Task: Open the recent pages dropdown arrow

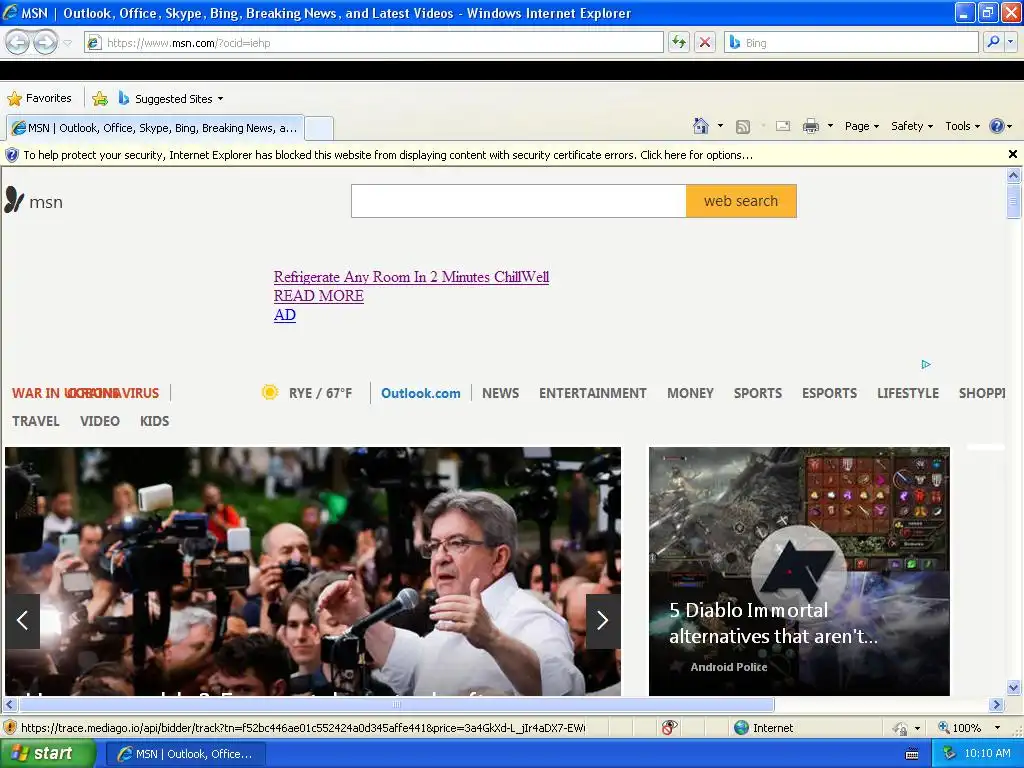Action: pos(68,43)
